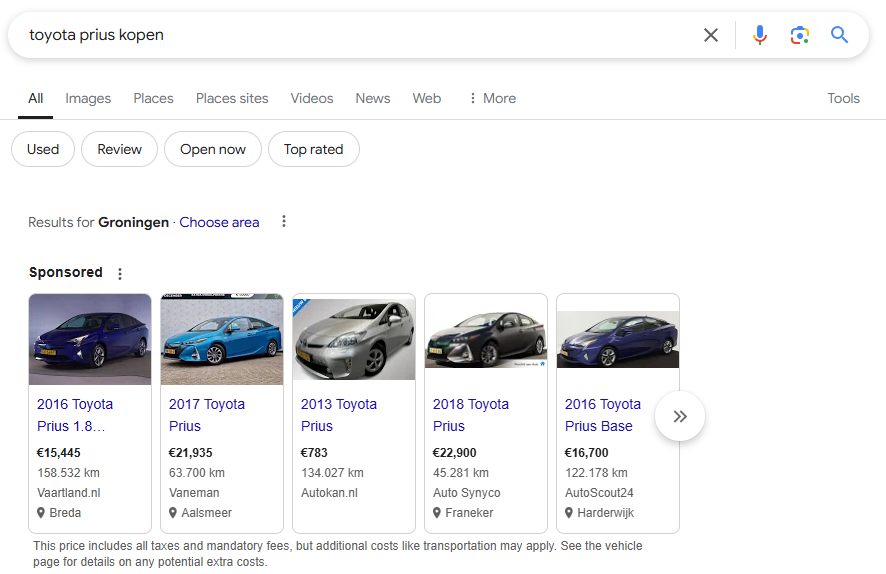Screen dimensions: 886x574
Task: Open the 2017 Toyota Prius listing link
Action: click(x=207, y=414)
